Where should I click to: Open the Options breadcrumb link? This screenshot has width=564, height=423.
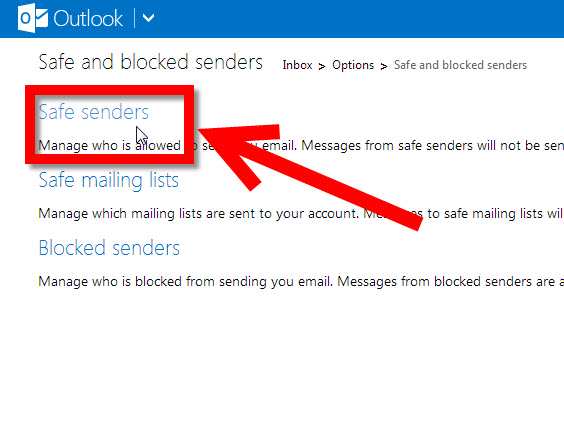coord(353,65)
